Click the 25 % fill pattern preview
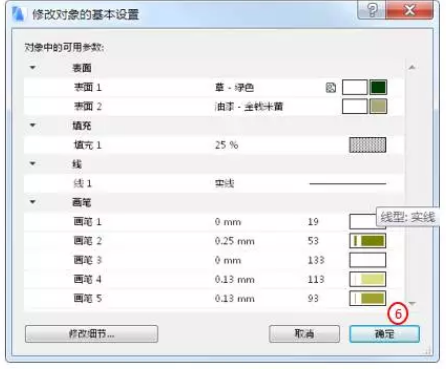Screen dimensions: 446x371 click(368, 145)
